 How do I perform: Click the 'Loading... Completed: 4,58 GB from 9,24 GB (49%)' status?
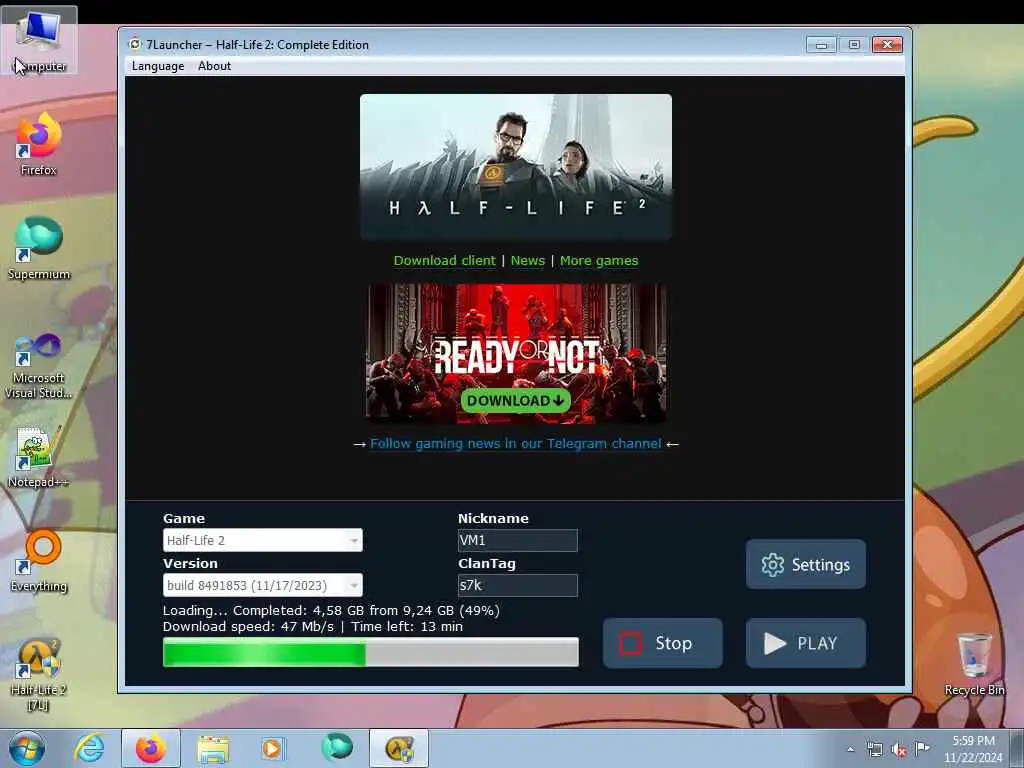point(331,611)
